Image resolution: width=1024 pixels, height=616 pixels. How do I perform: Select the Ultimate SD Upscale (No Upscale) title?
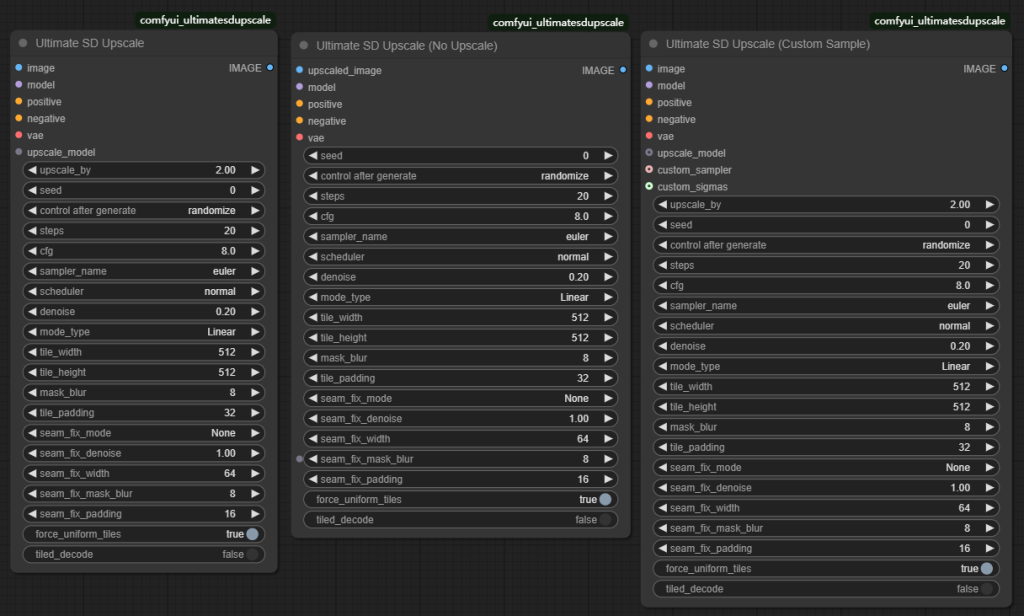click(x=407, y=46)
